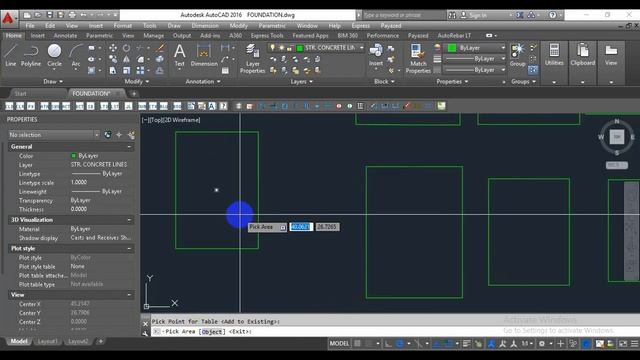
Task: Toggle polar tracking in status bar
Action: pos(400,344)
